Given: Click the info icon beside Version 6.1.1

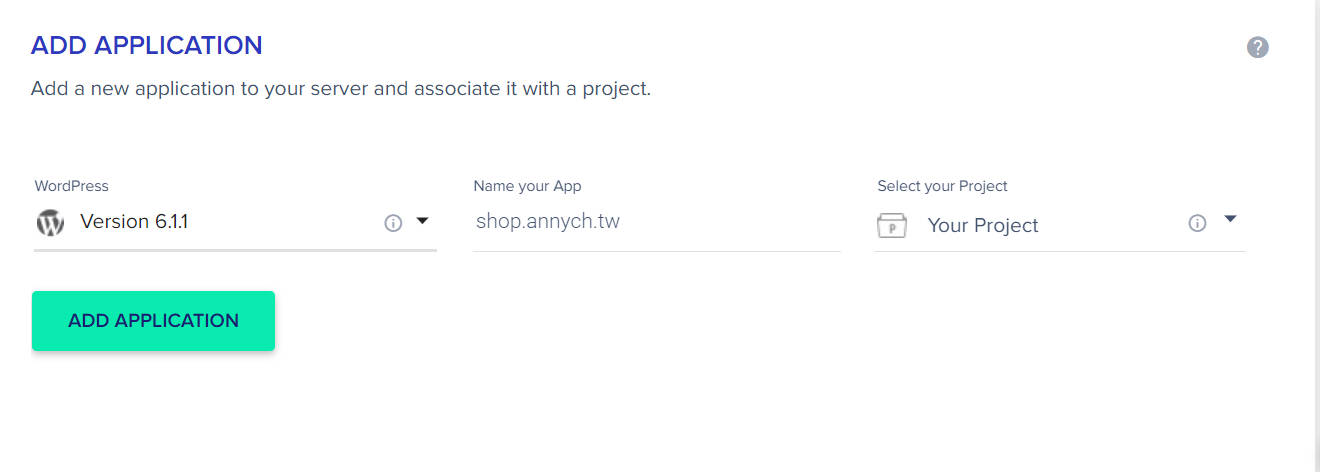Looking at the screenshot, I should click(x=393, y=223).
